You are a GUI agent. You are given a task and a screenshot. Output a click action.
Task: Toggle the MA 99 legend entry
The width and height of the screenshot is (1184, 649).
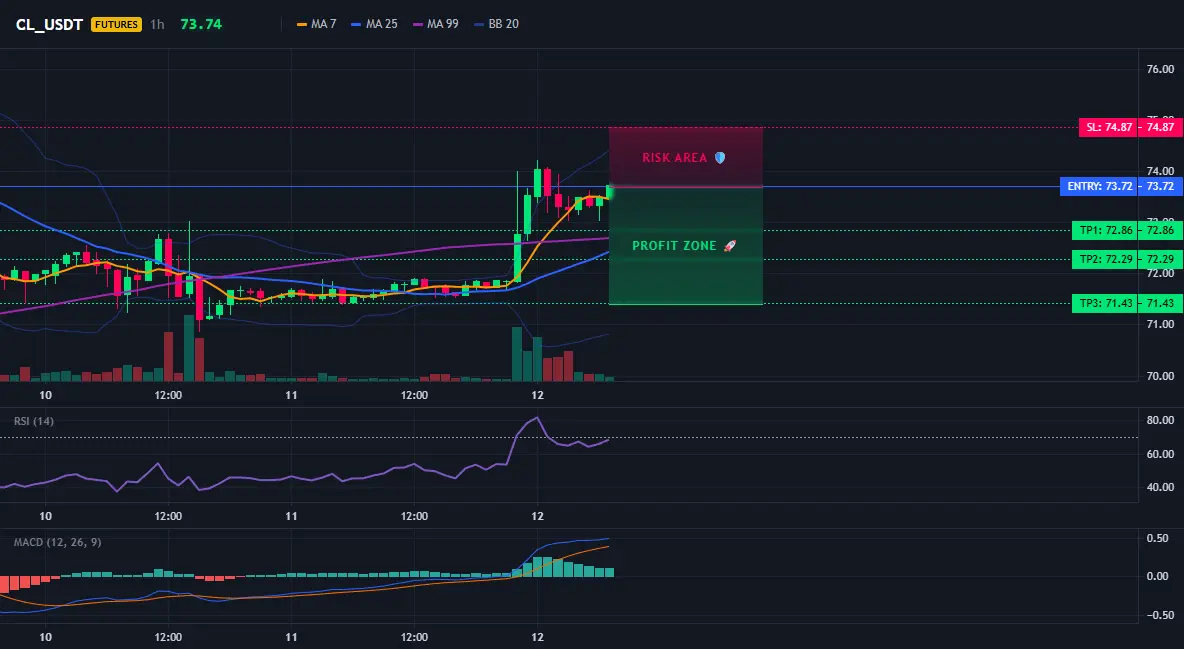(x=436, y=24)
